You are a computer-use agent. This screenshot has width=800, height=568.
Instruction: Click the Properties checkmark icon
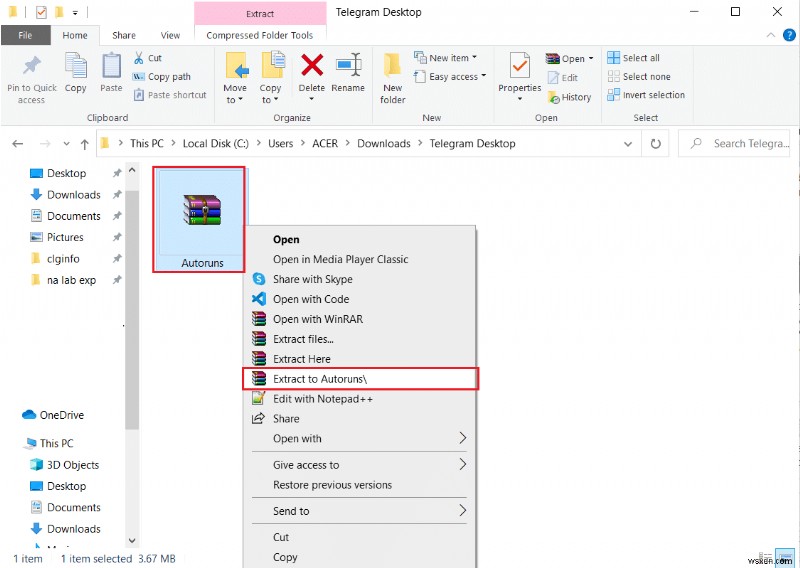[519, 66]
